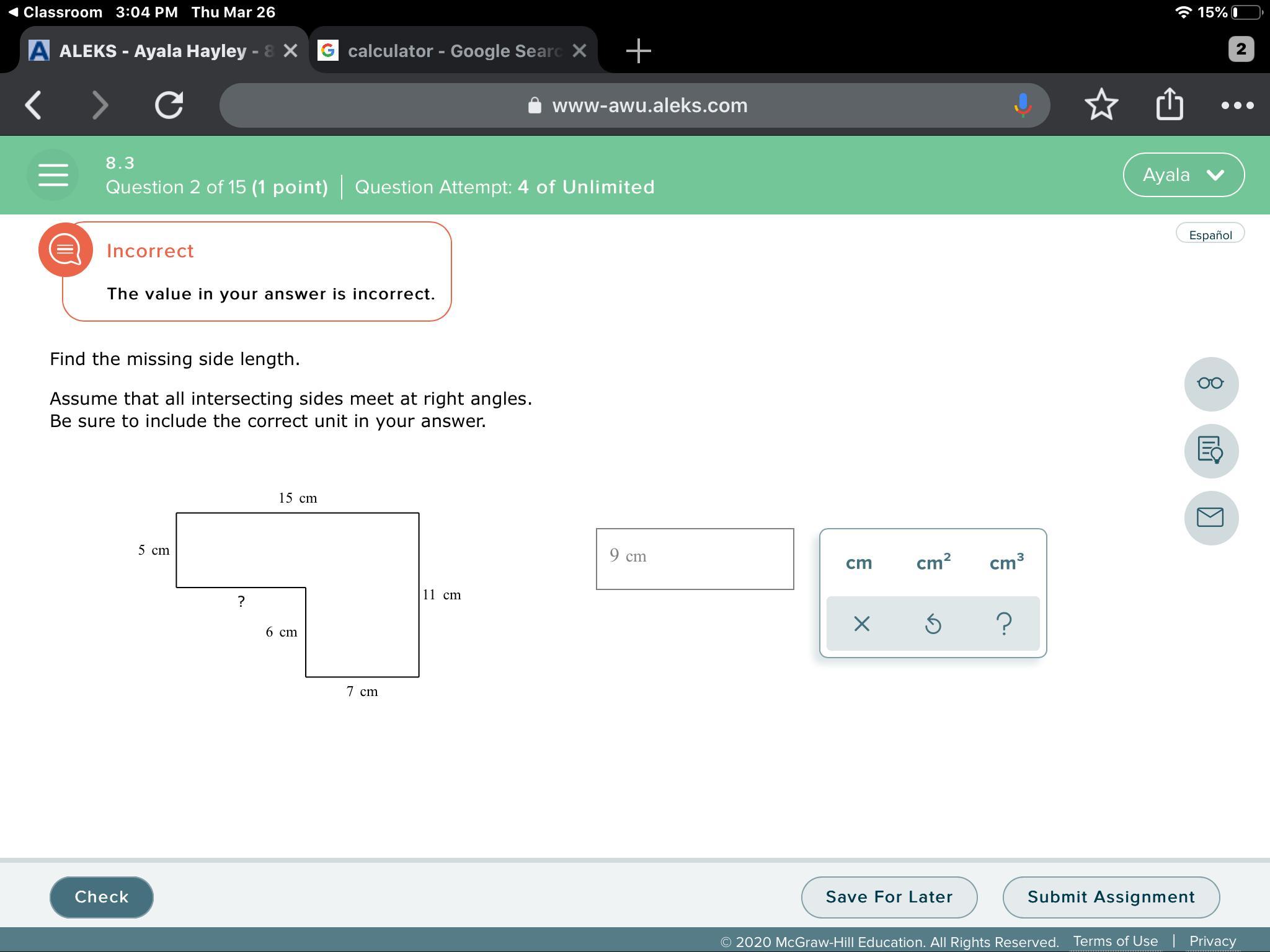
Task: Close the ALEKS browser tab
Action: (290, 51)
